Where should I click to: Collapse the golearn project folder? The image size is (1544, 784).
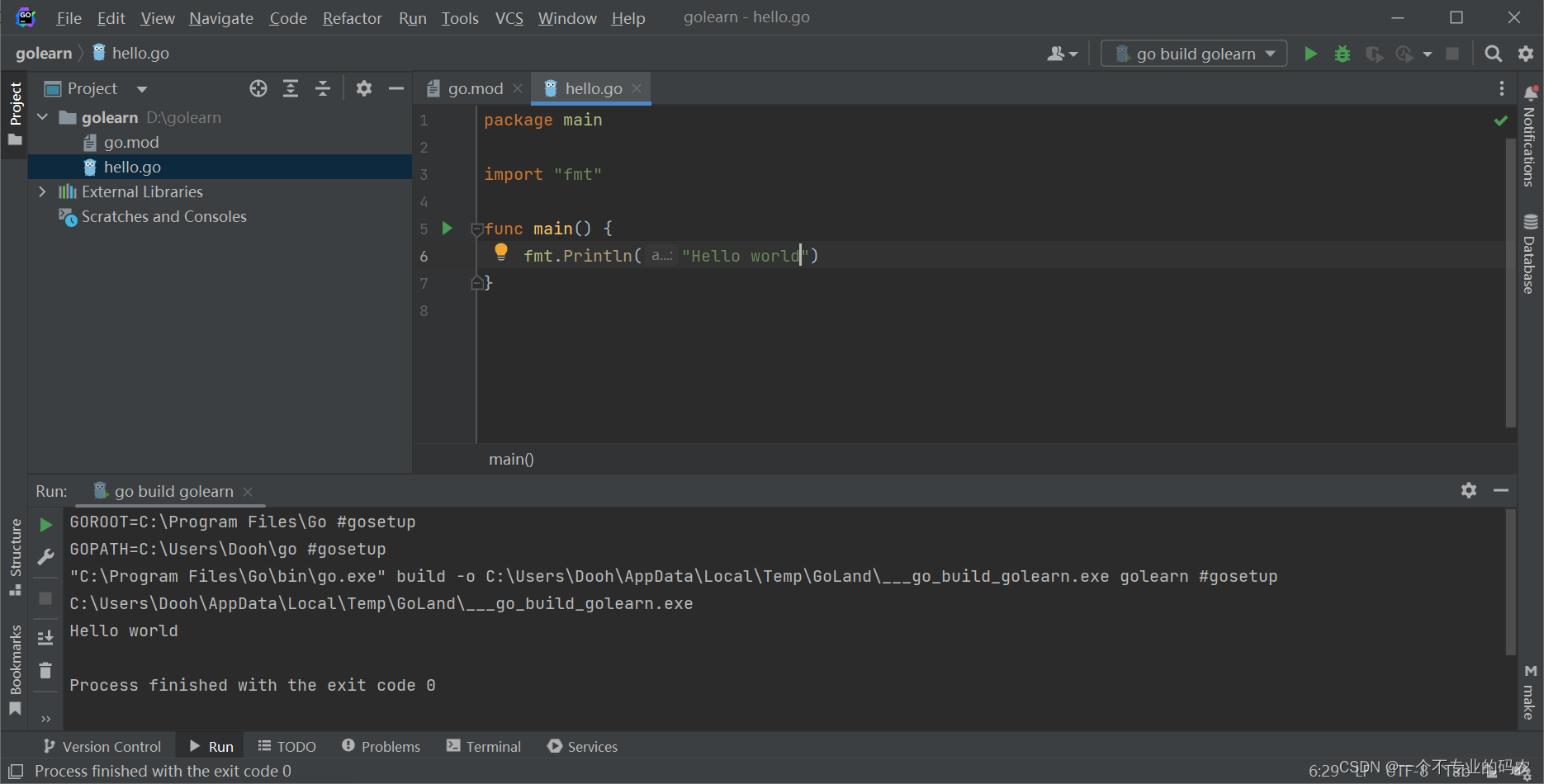coord(43,117)
